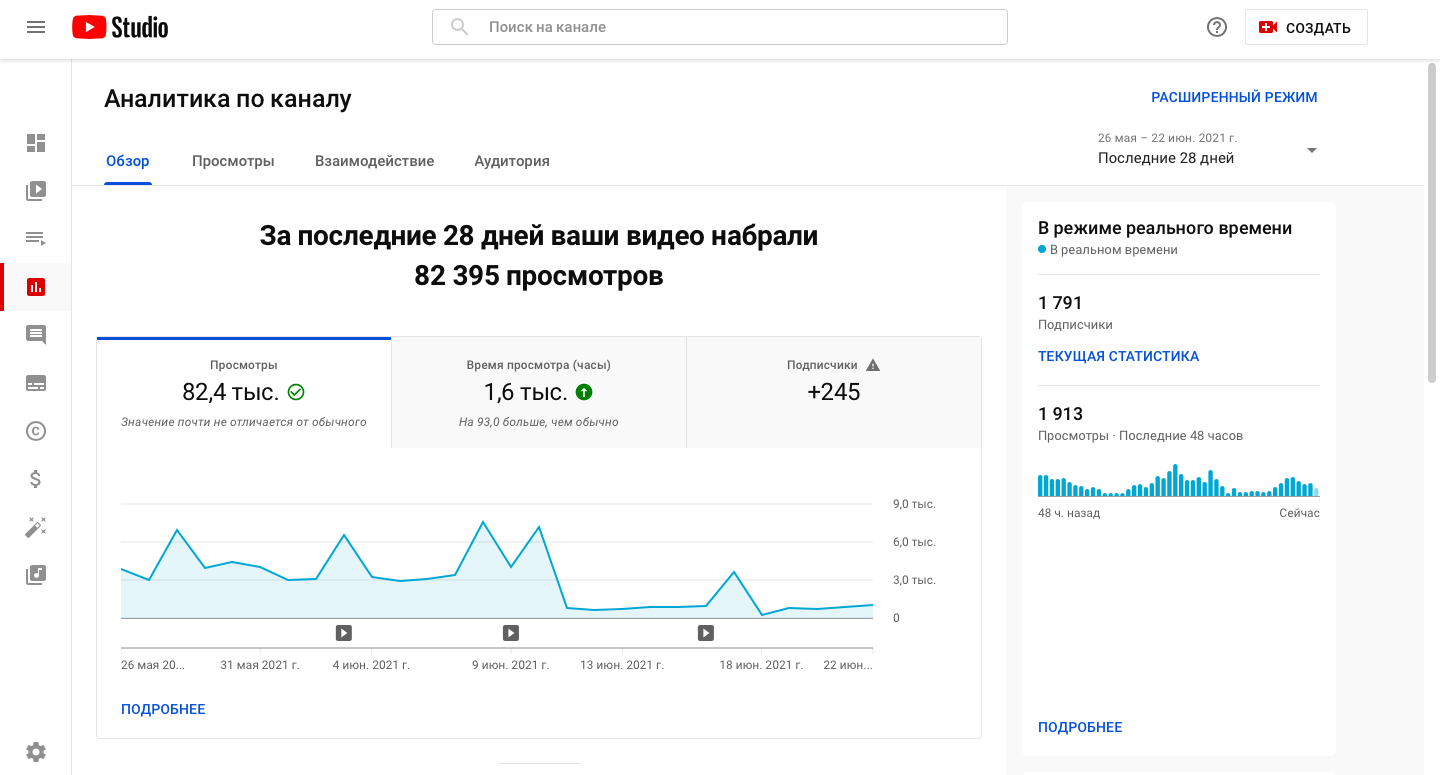Click the views line chart peak near 9 июн.
Image resolution: width=1440 pixels, height=775 pixels.
483,522
